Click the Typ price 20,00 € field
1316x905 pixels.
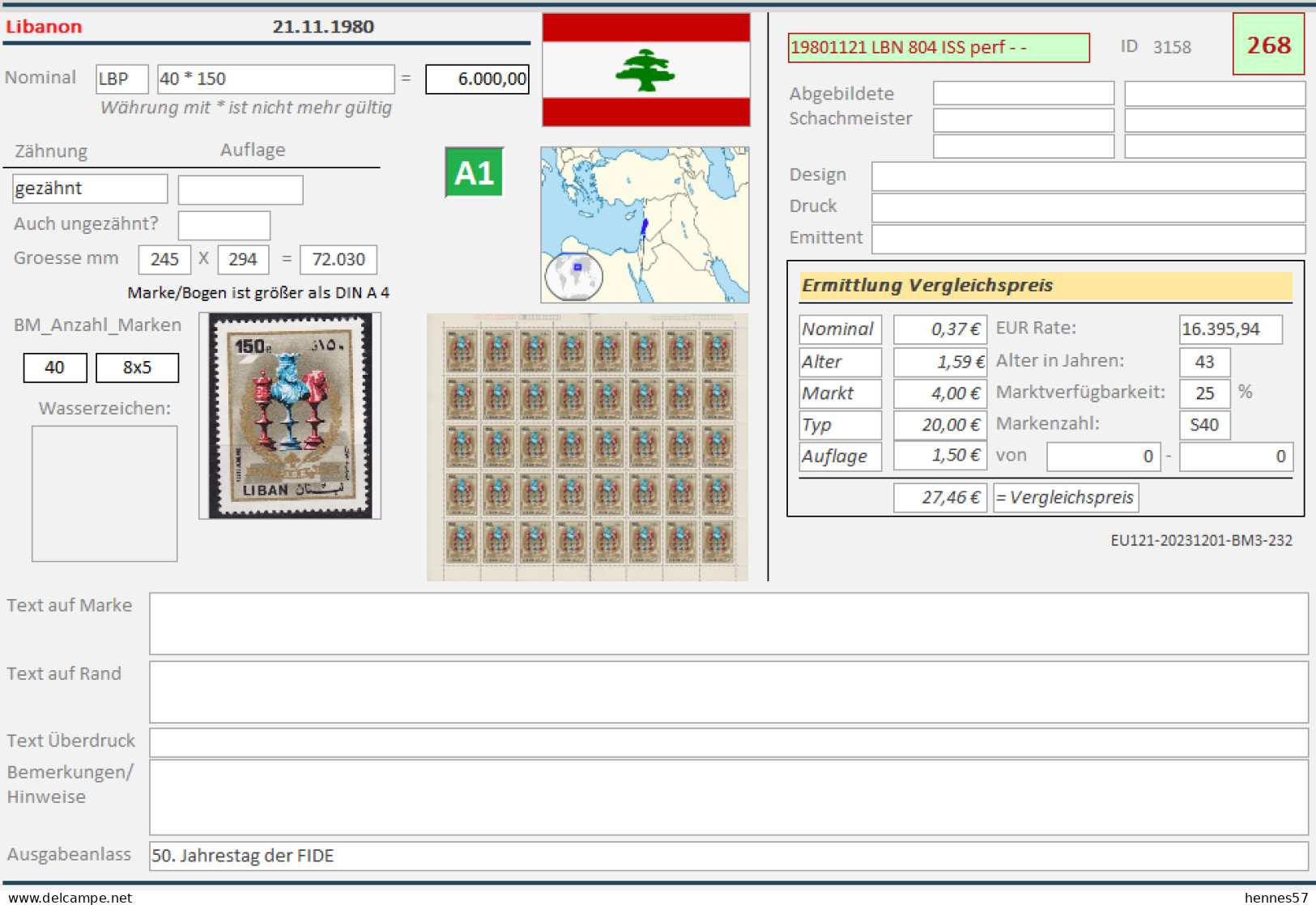pyautogui.click(x=940, y=425)
